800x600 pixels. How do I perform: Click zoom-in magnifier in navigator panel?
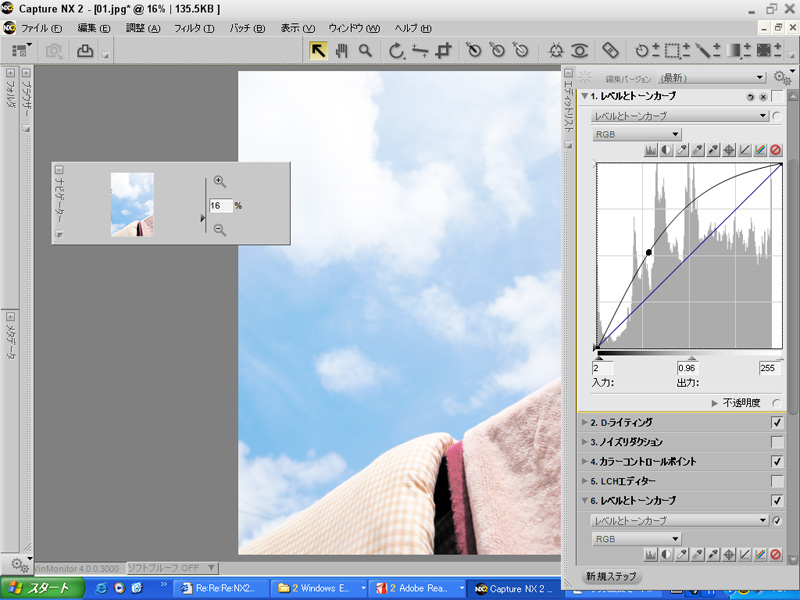pyautogui.click(x=220, y=182)
